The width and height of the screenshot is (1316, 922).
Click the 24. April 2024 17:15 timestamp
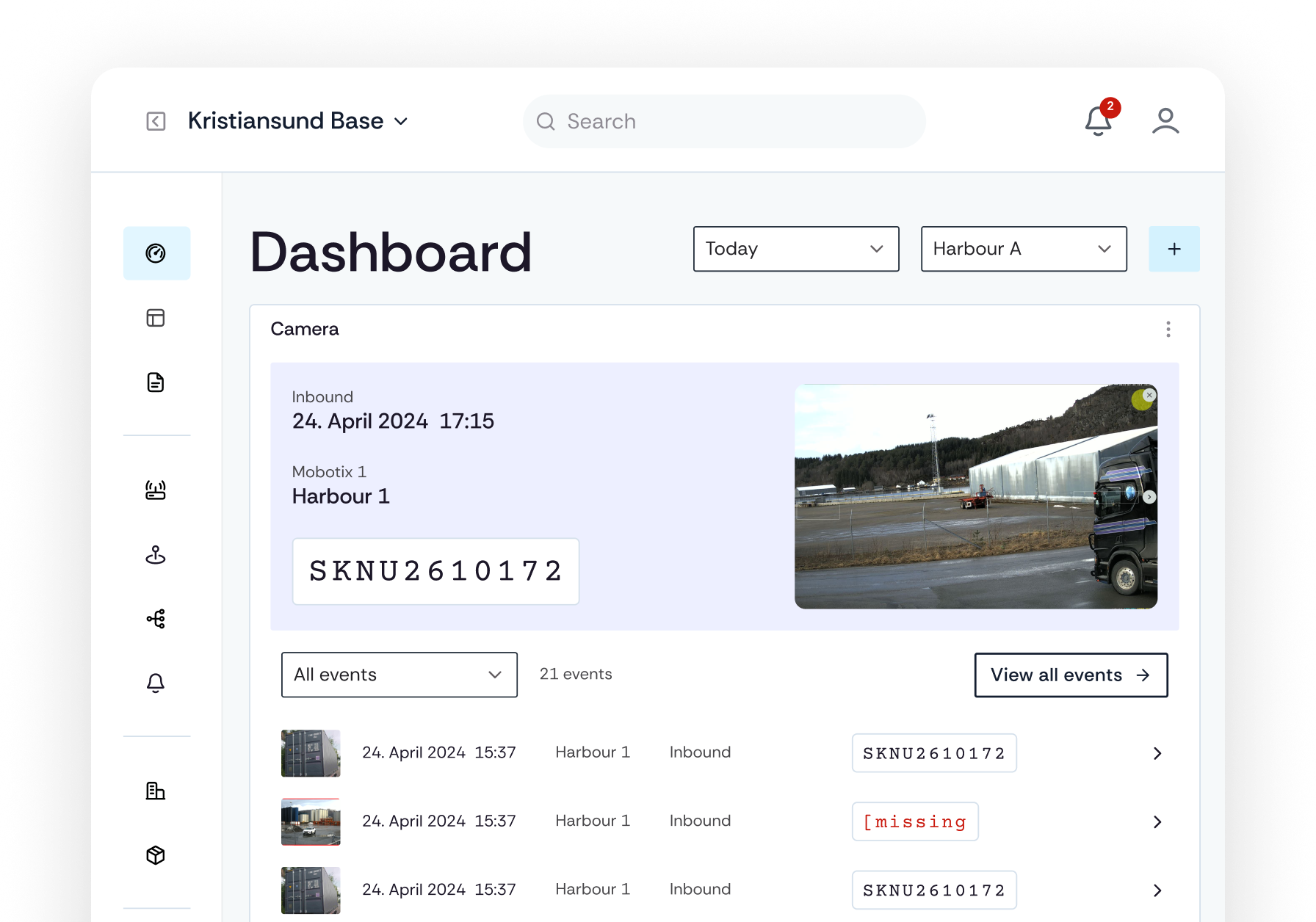(393, 421)
